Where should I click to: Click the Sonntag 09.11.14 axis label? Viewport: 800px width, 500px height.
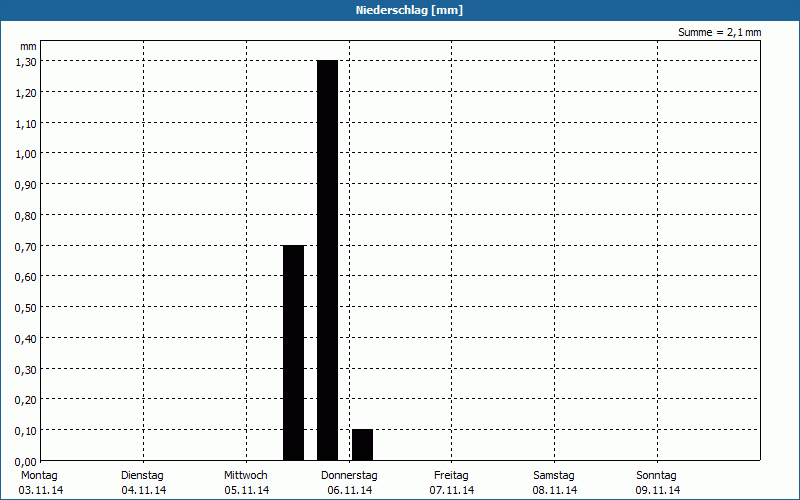coord(657,483)
